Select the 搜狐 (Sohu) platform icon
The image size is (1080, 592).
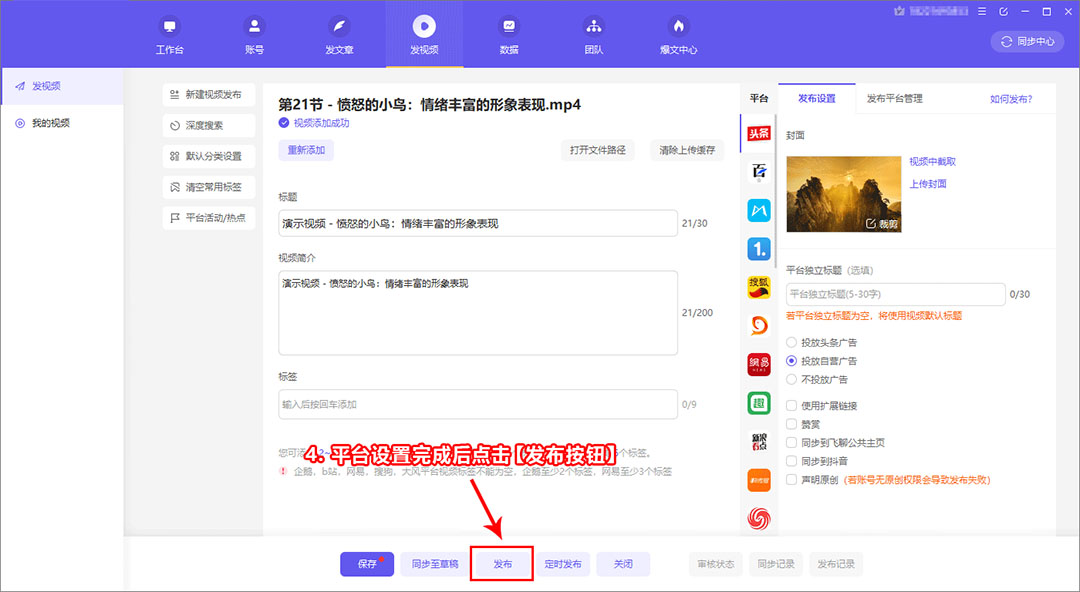(758, 287)
